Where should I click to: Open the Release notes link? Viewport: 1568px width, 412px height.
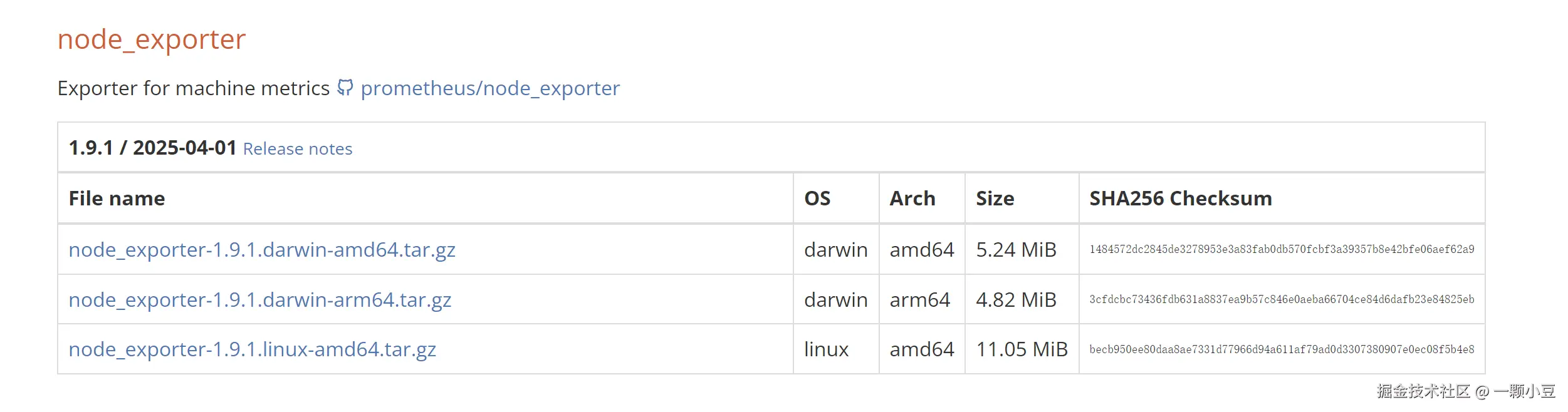coord(298,149)
